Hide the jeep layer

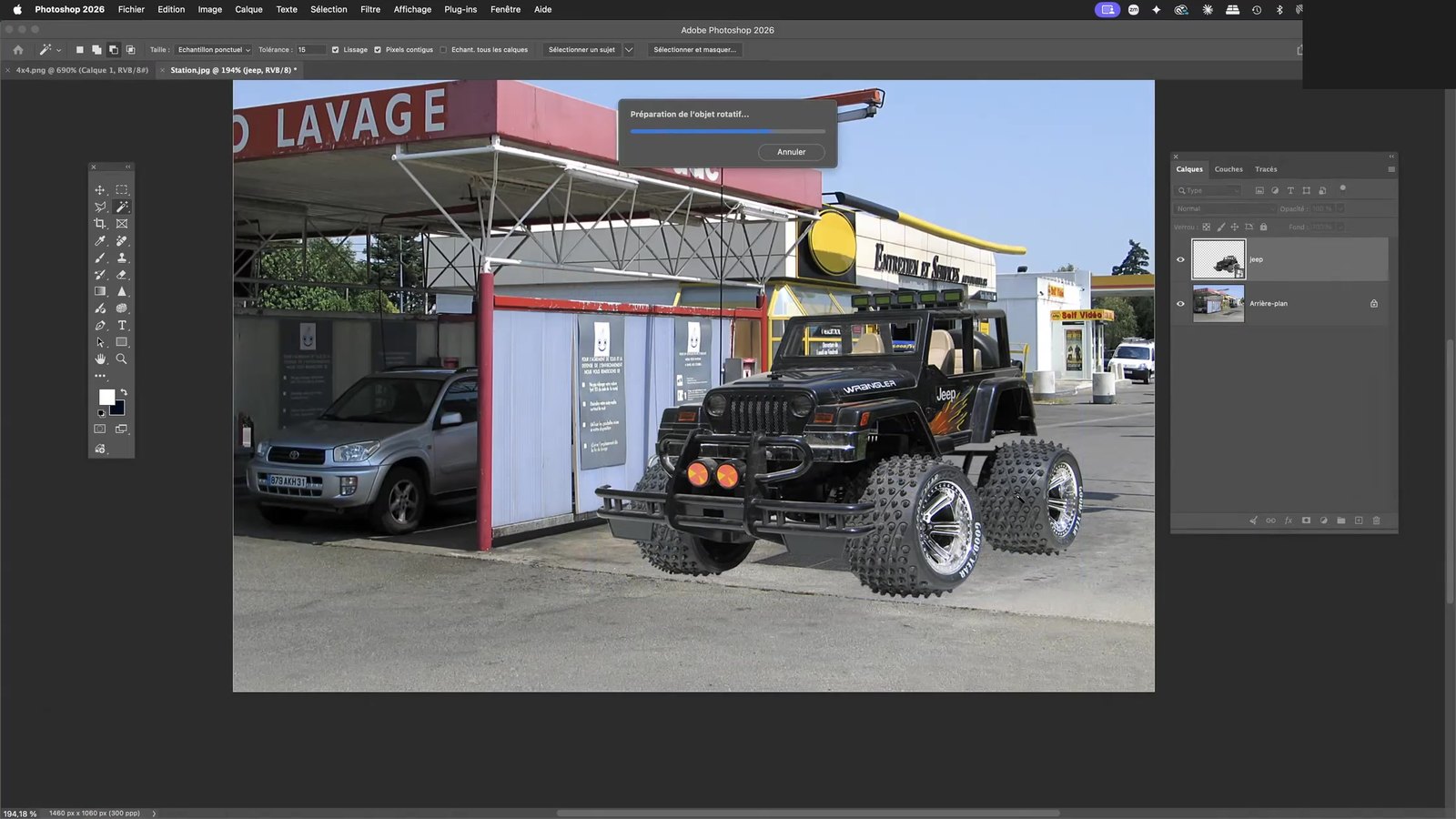[x=1181, y=259]
